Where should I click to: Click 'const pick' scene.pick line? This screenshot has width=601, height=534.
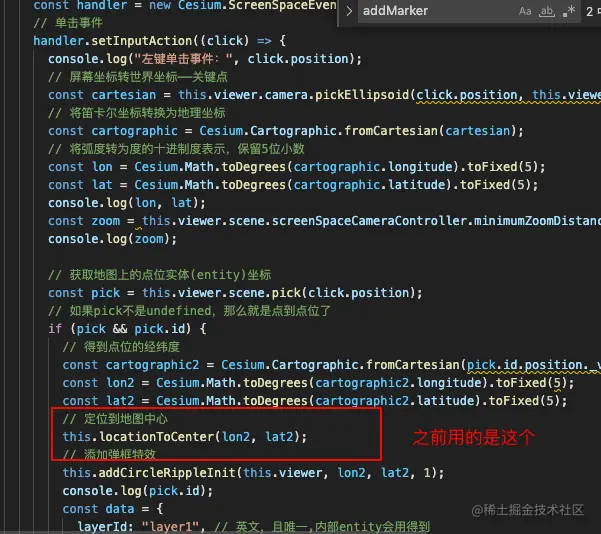point(235,293)
